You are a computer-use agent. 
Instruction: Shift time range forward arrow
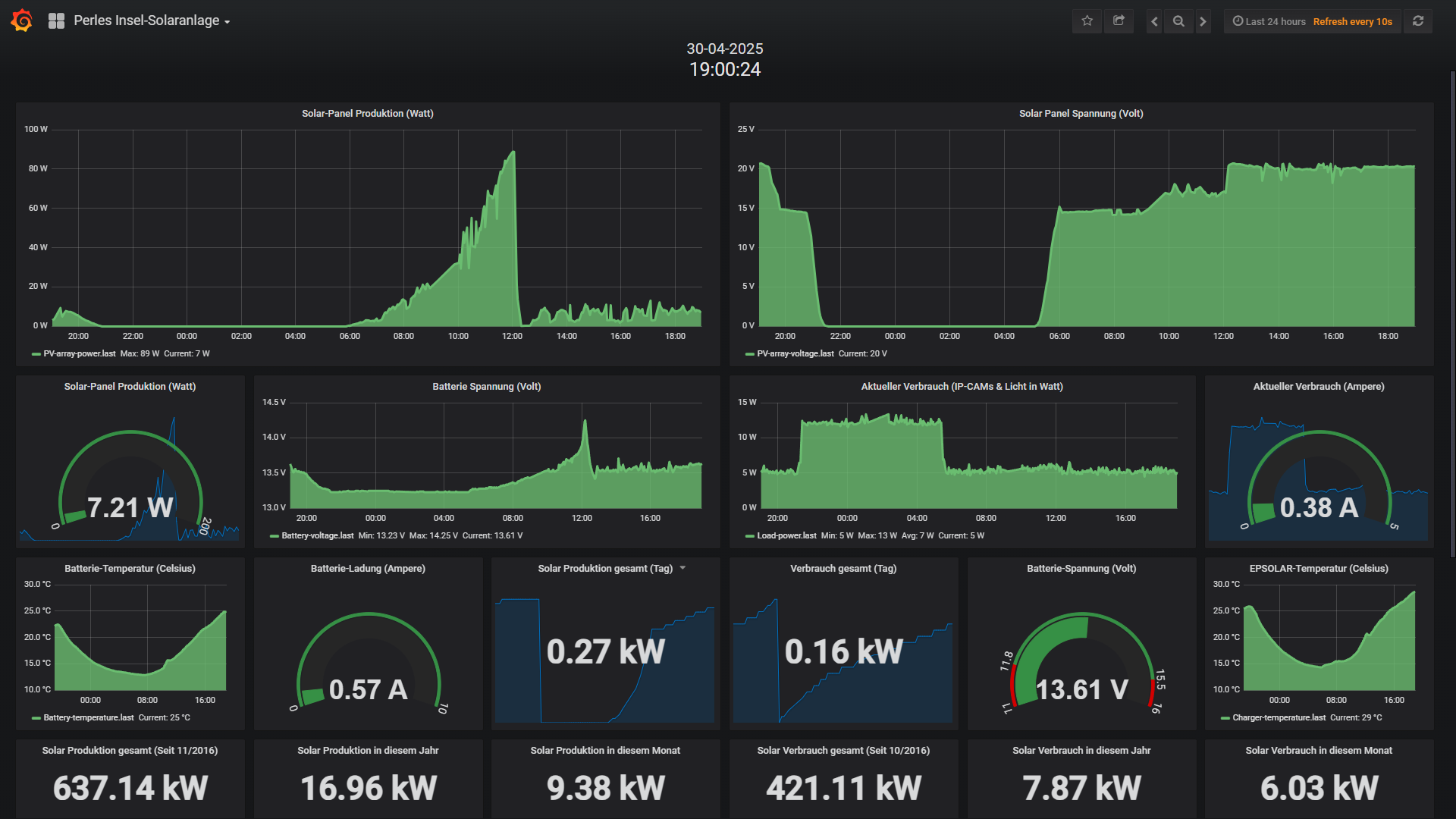(x=1203, y=21)
